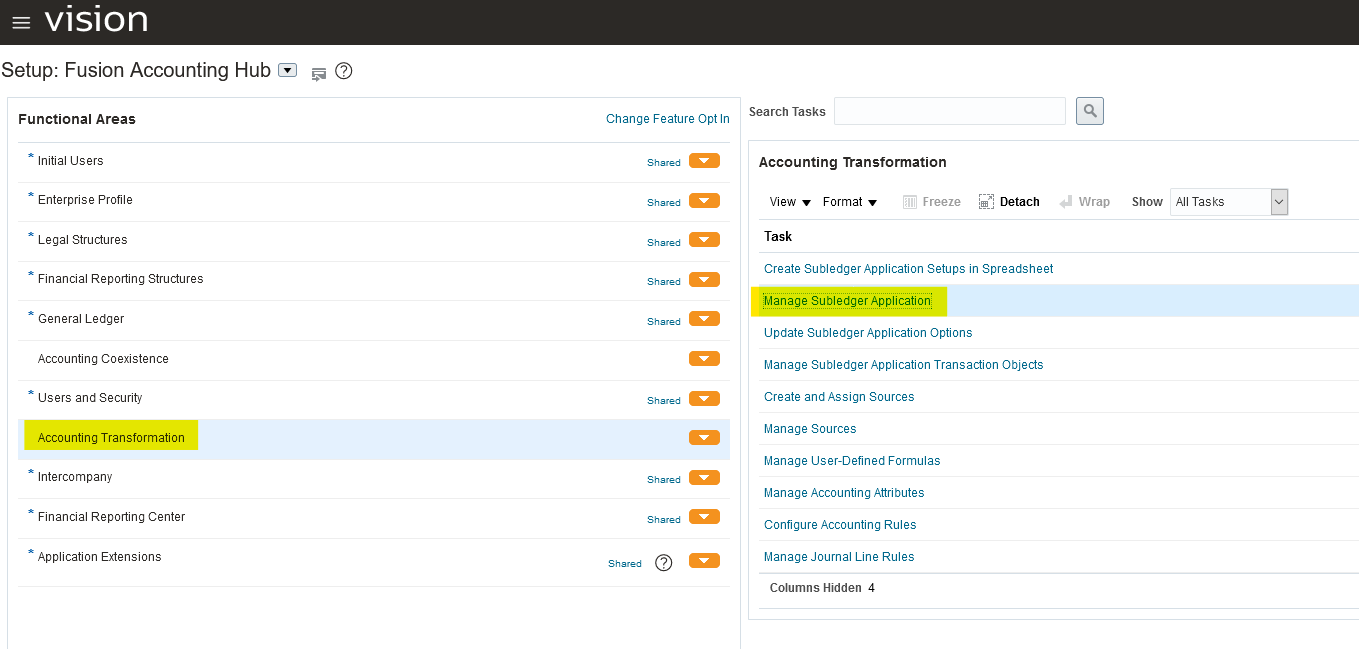Open the hamburger navigator menu
1359x649 pixels.
coord(21,23)
